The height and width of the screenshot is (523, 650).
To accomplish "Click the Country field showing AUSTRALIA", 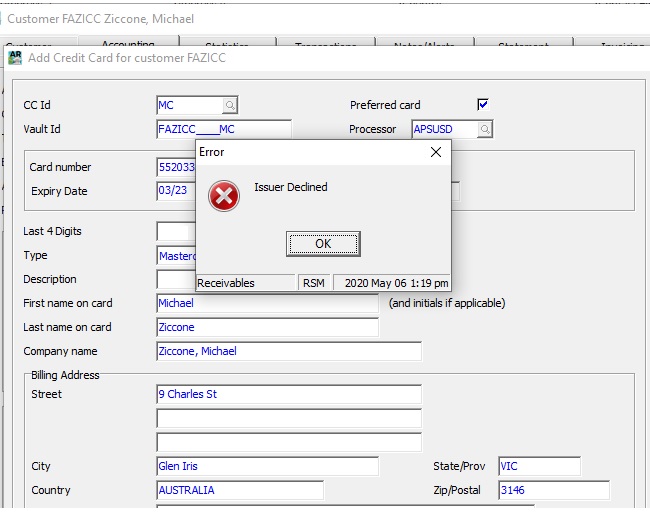I will tap(240, 490).
